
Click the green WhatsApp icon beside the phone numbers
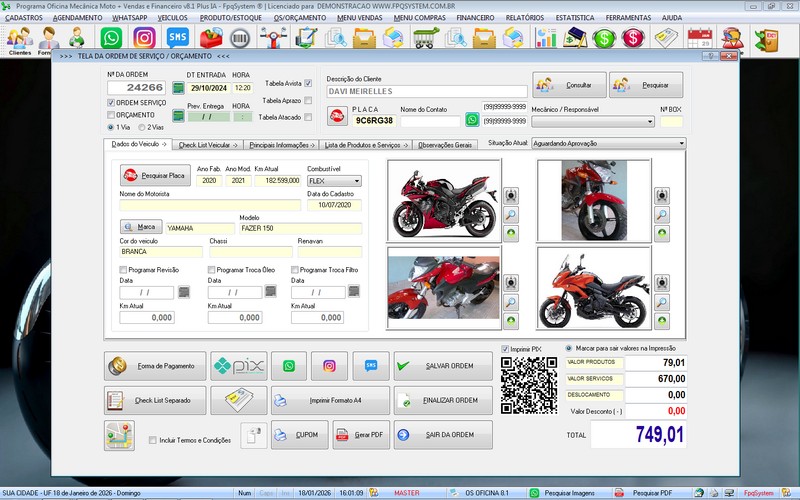(x=472, y=119)
